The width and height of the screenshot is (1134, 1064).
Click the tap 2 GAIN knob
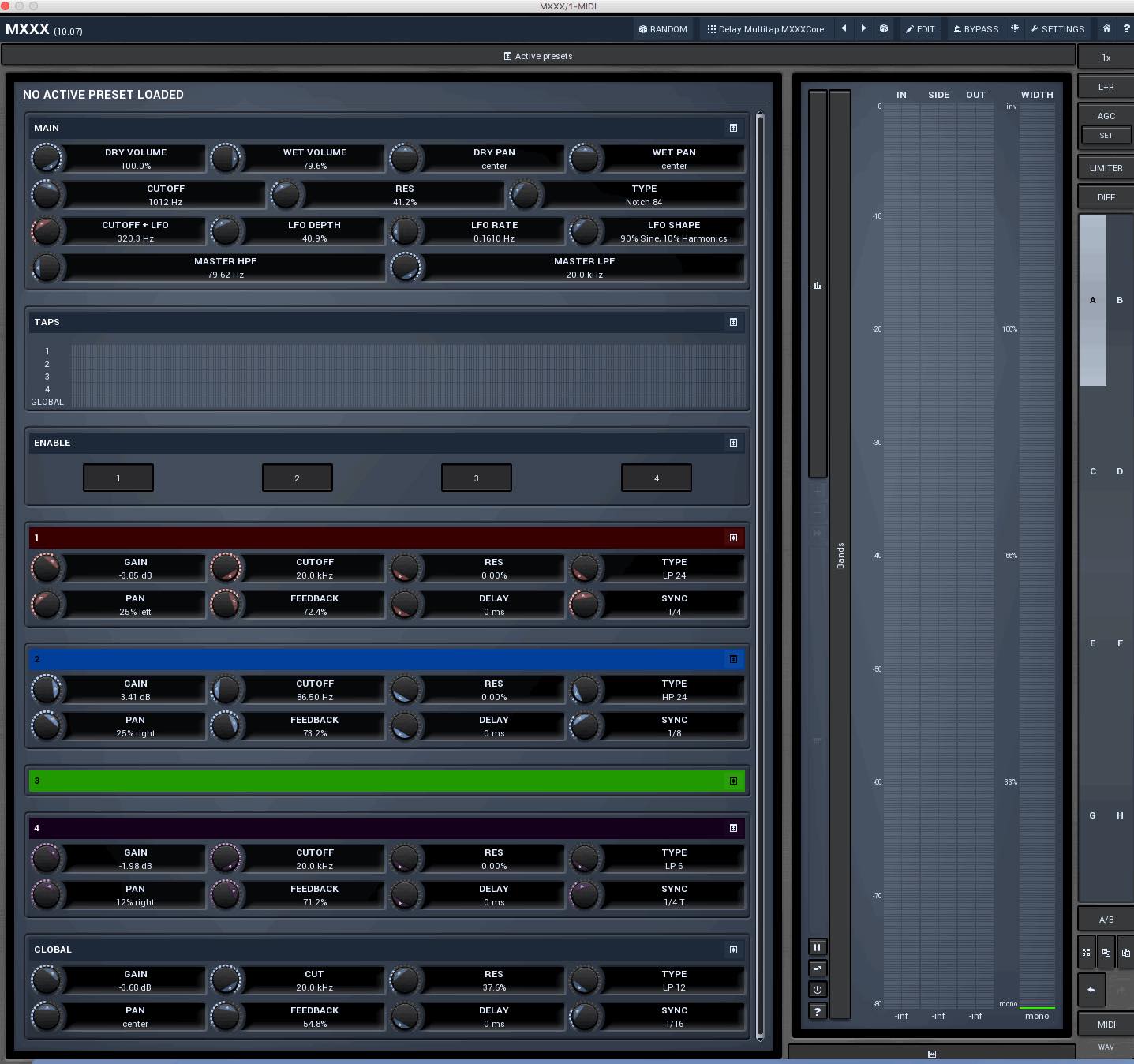pos(47,690)
